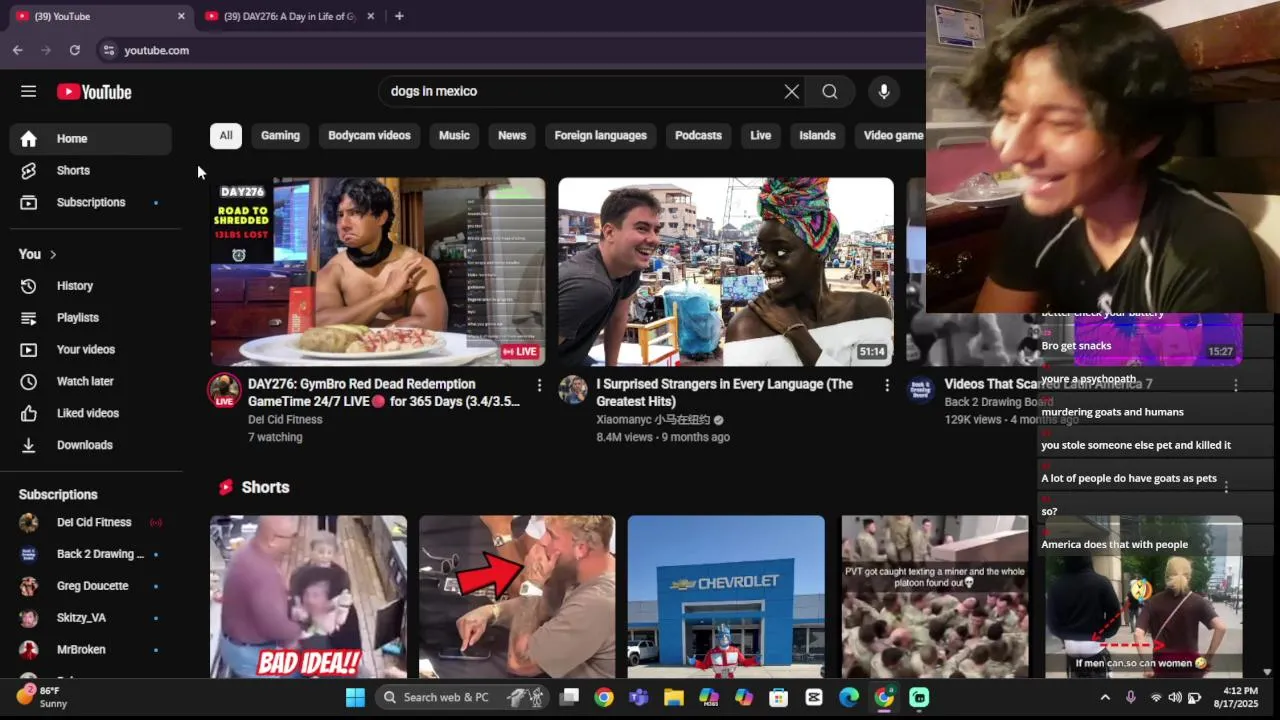Viewport: 1280px width, 720px height.
Task: Click Xiaomanyc channel name under video
Action: (653, 420)
